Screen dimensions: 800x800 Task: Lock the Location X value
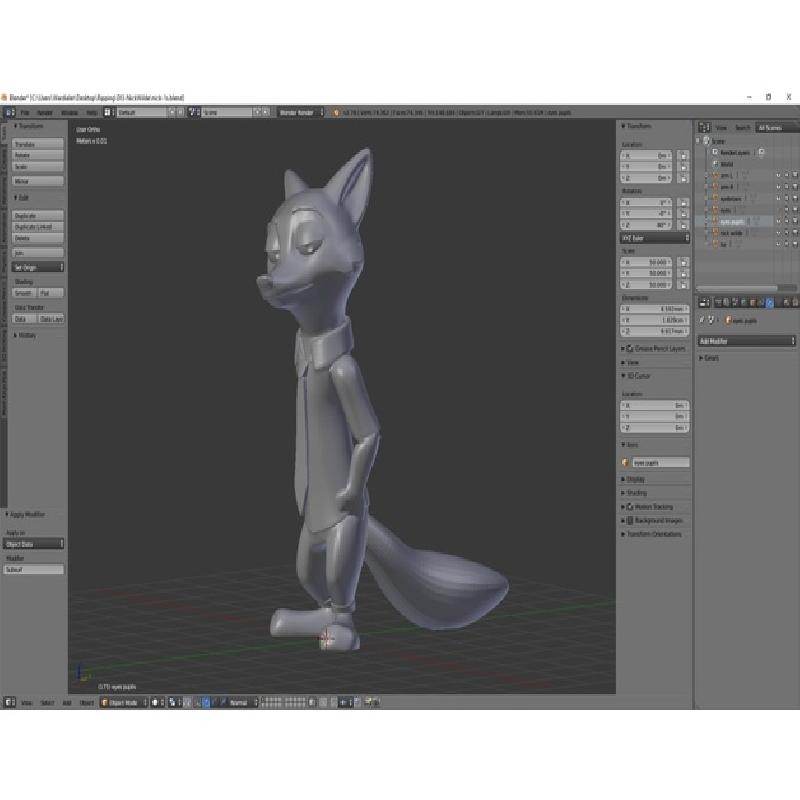(683, 155)
